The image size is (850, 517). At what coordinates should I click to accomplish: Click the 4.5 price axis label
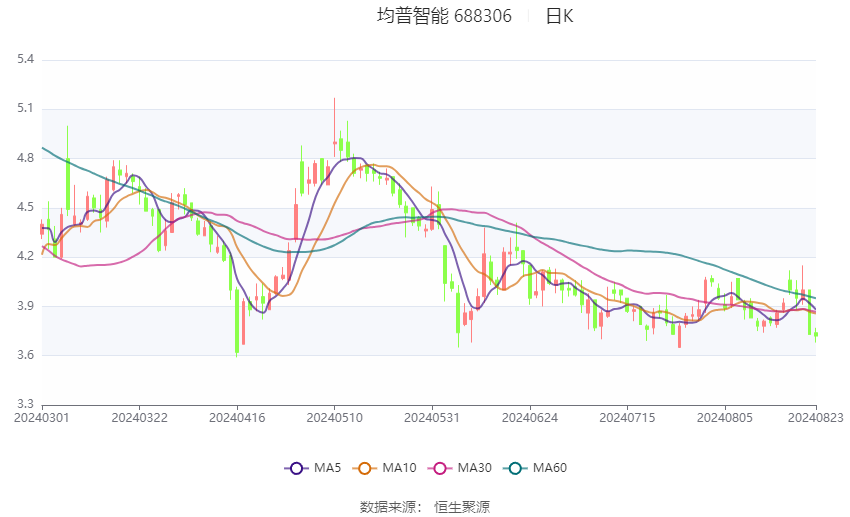25,207
